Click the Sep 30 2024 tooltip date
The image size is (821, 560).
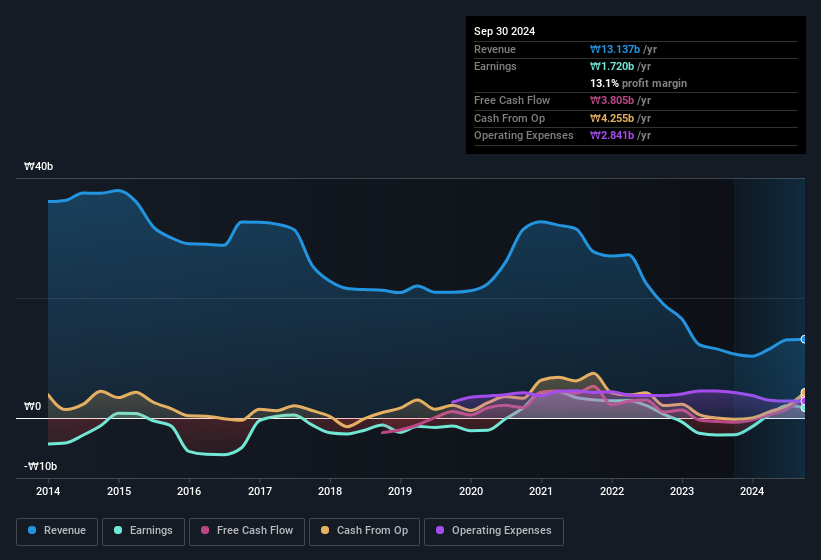coord(504,31)
